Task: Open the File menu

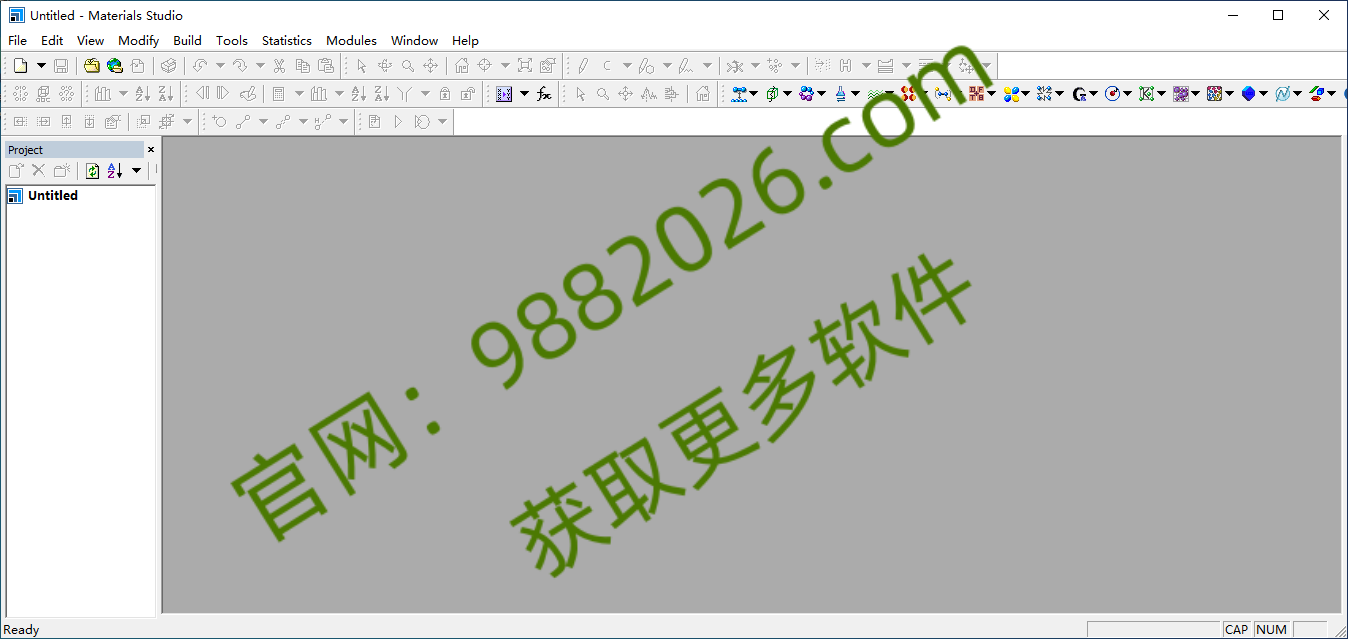Action: pos(17,41)
